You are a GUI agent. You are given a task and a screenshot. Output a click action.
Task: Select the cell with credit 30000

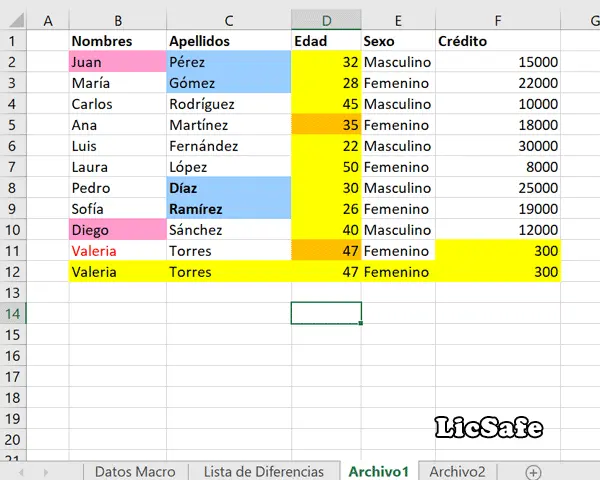tap(498, 145)
